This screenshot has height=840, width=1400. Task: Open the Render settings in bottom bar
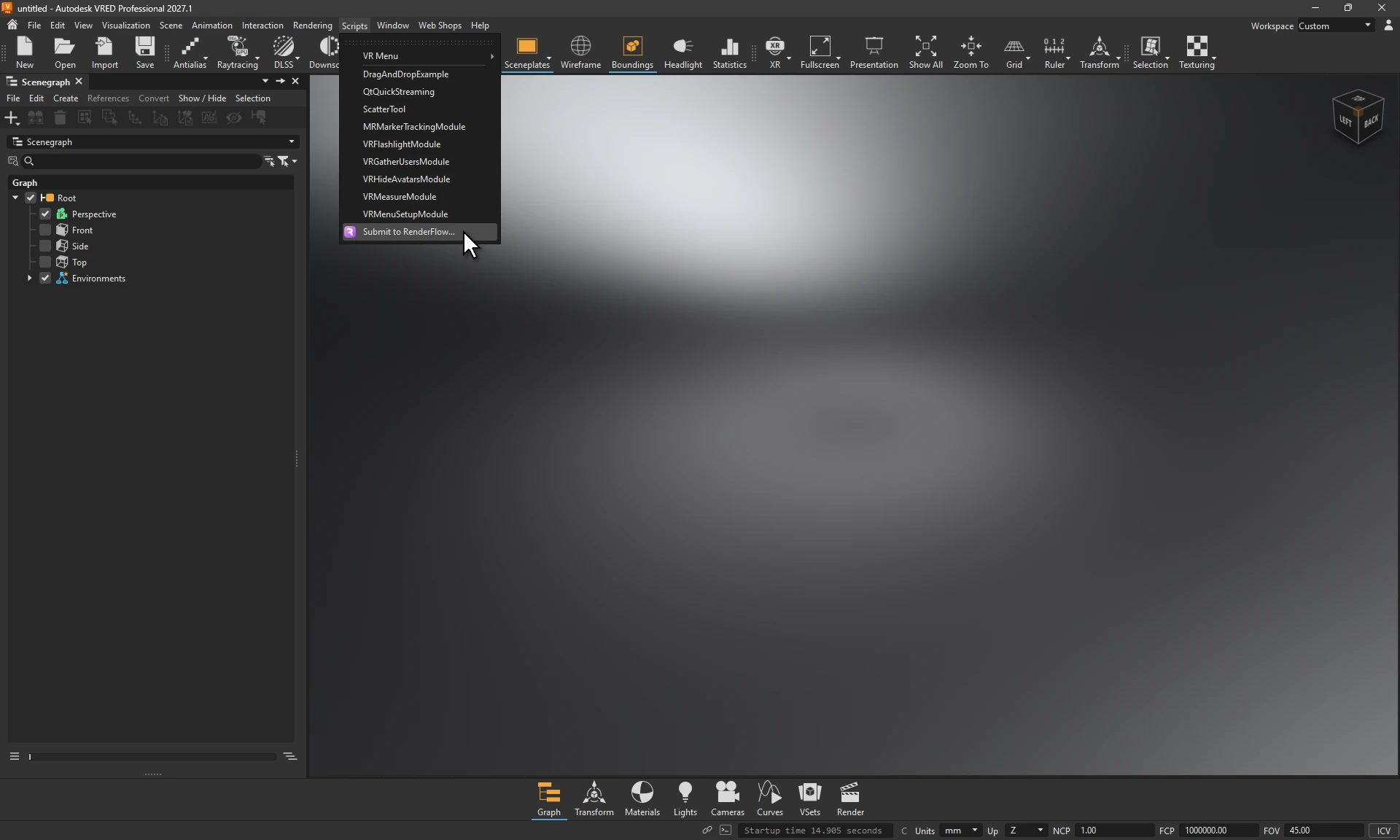point(850,799)
